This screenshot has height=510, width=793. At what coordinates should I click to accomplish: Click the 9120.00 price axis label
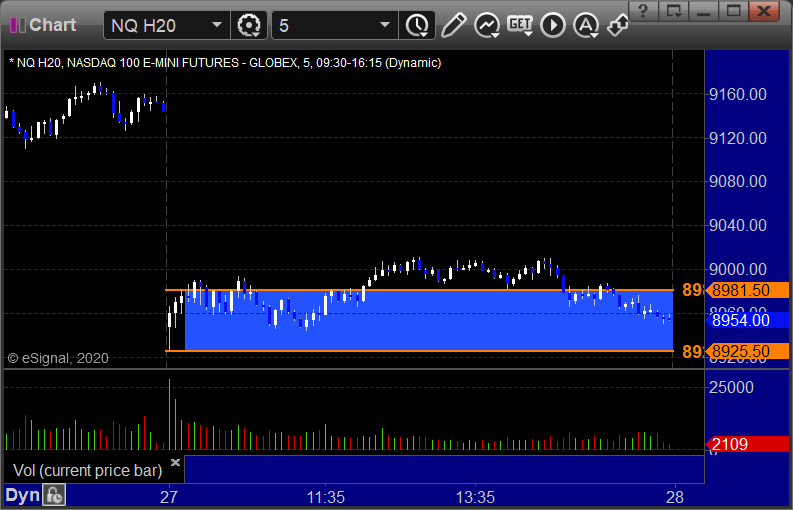(x=738, y=138)
